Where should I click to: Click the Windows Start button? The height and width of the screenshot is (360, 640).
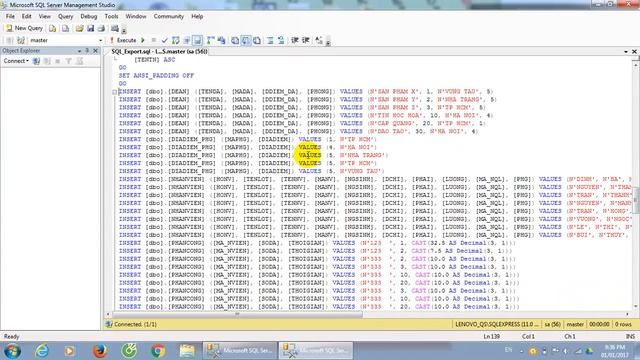click(x=12, y=351)
